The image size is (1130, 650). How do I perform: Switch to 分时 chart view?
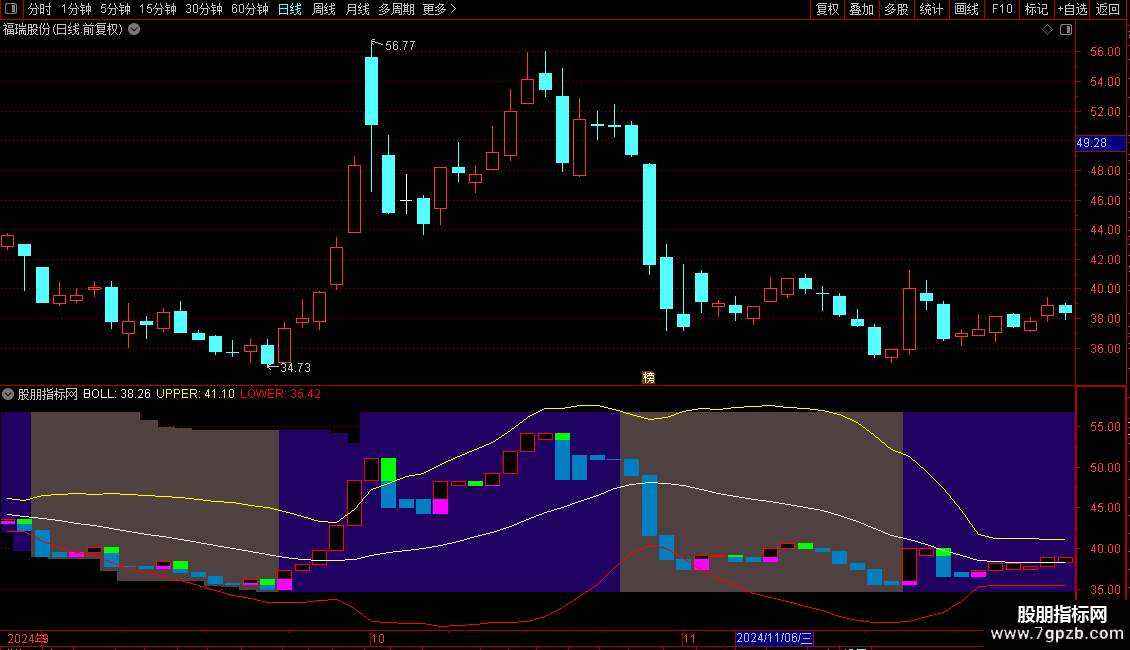coord(40,9)
